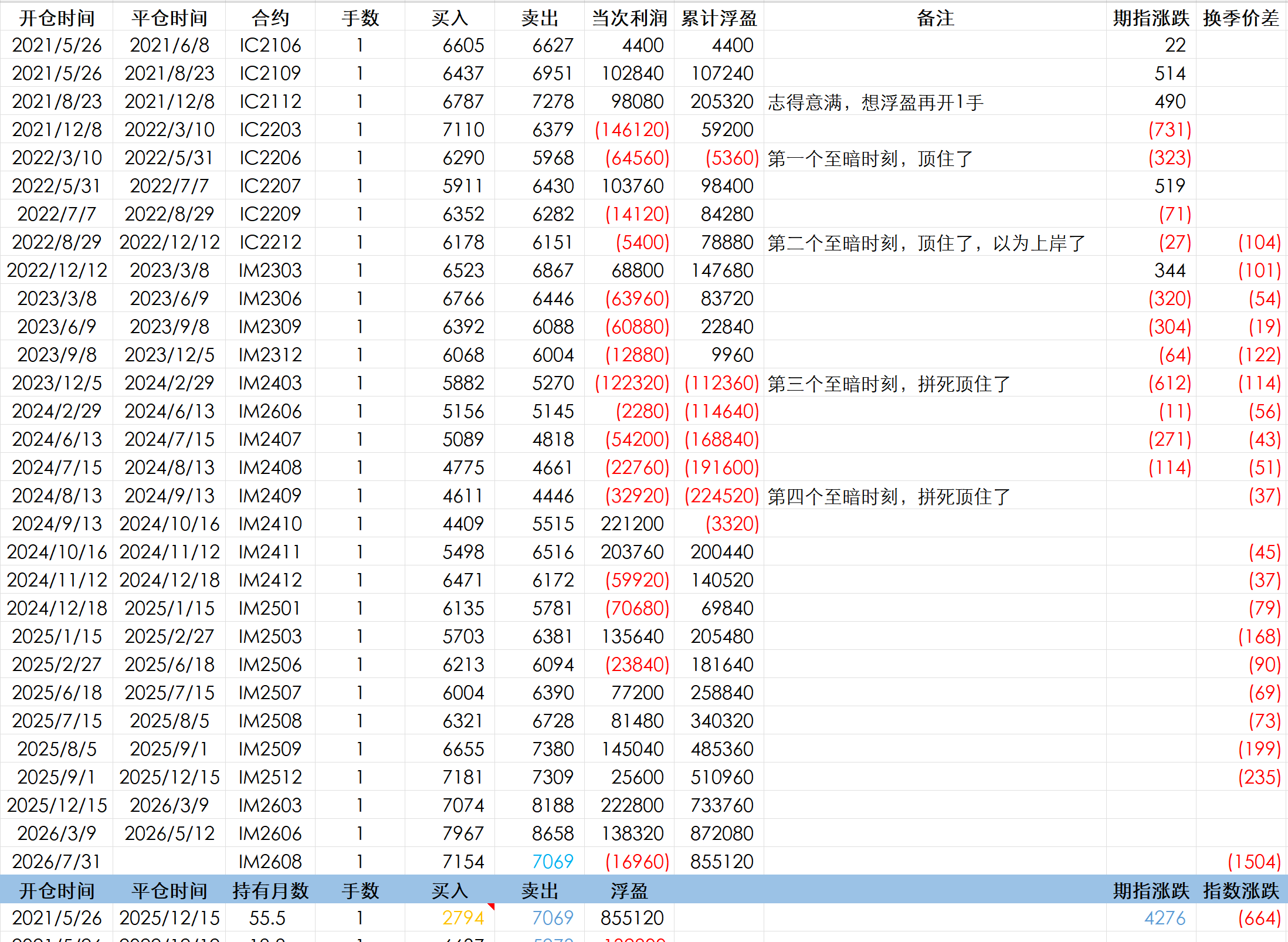
Task: Select the IM2303 contract cell
Action: click(x=270, y=270)
